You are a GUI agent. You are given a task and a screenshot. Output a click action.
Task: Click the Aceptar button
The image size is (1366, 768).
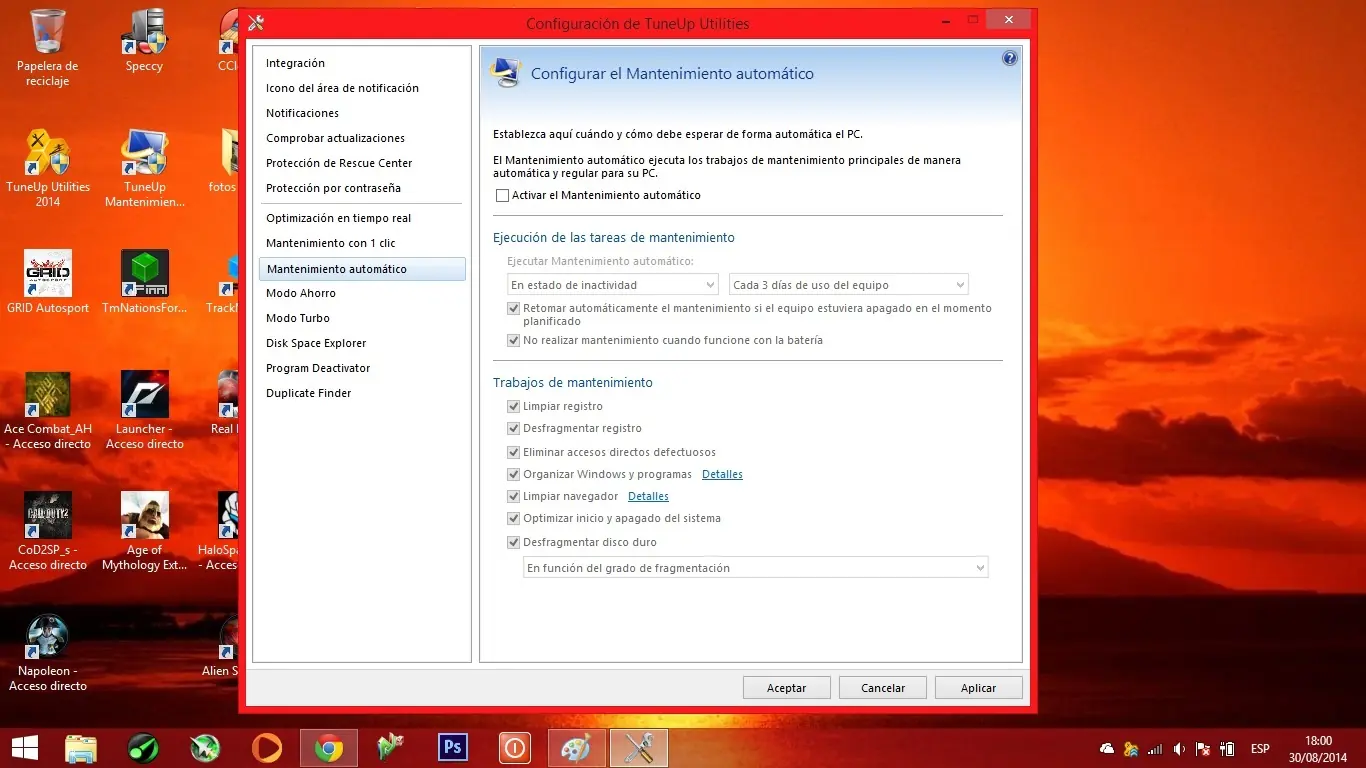pos(787,688)
